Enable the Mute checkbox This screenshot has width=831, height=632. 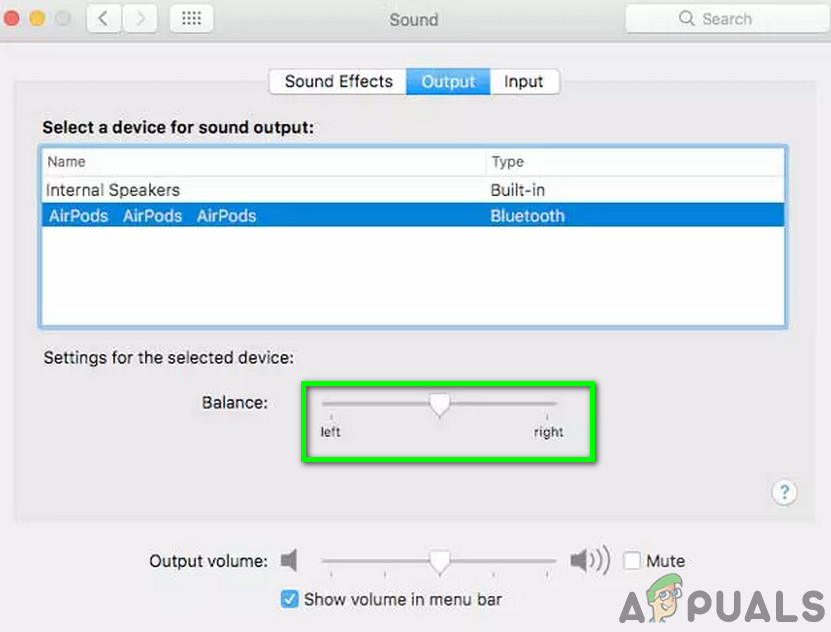tap(632, 560)
